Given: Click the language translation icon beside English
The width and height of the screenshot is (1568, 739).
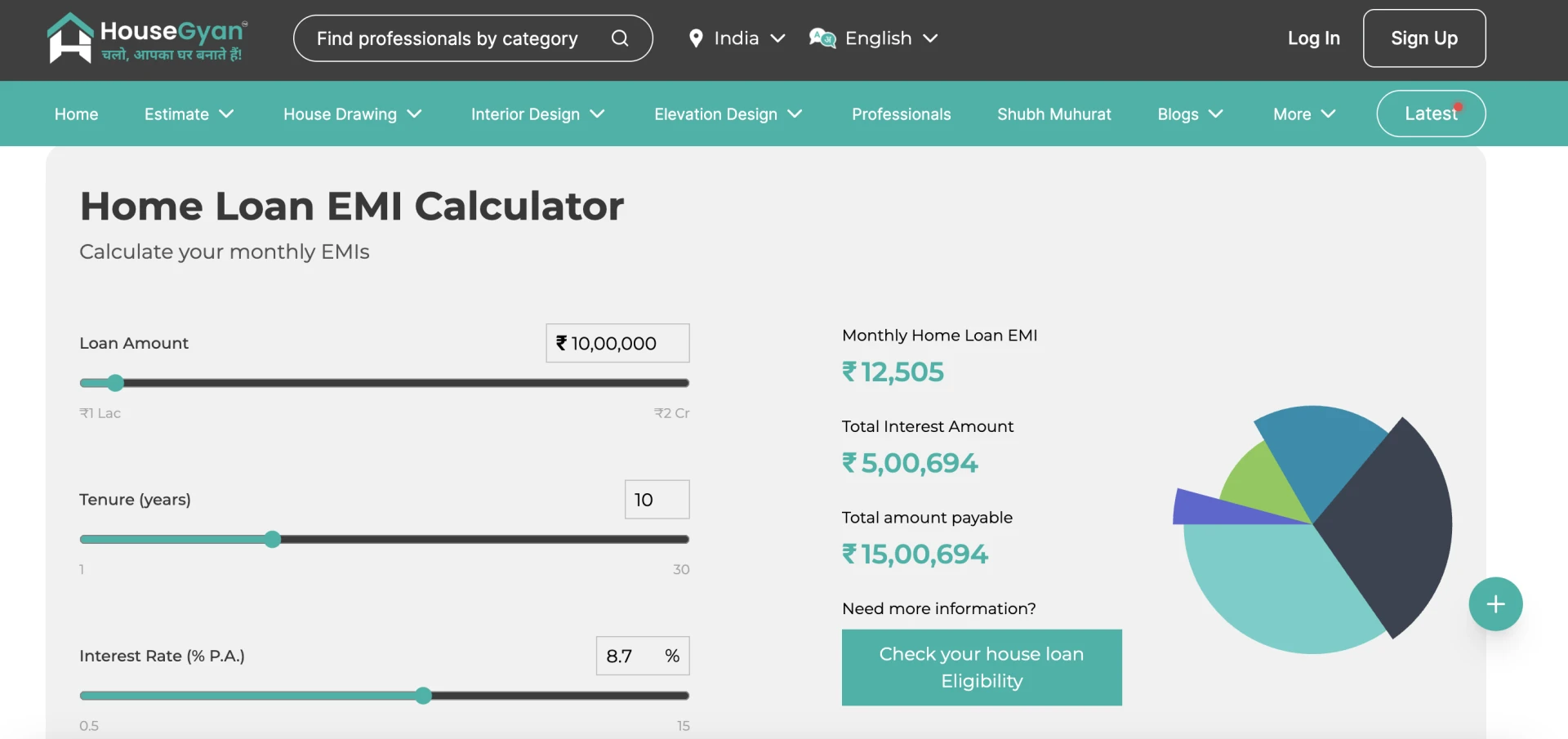Looking at the screenshot, I should point(822,38).
